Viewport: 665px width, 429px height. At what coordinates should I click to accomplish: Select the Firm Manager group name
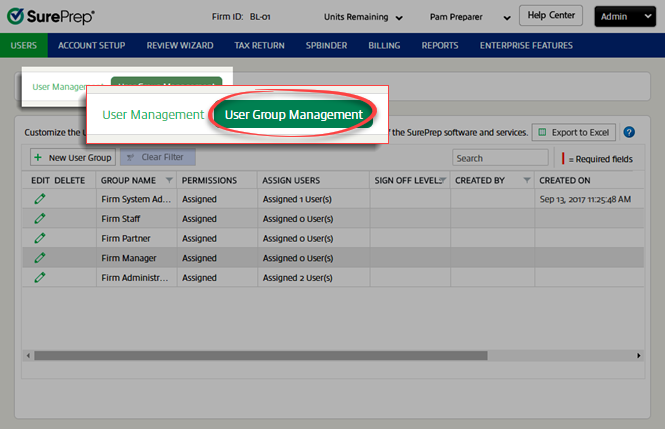click(129, 258)
